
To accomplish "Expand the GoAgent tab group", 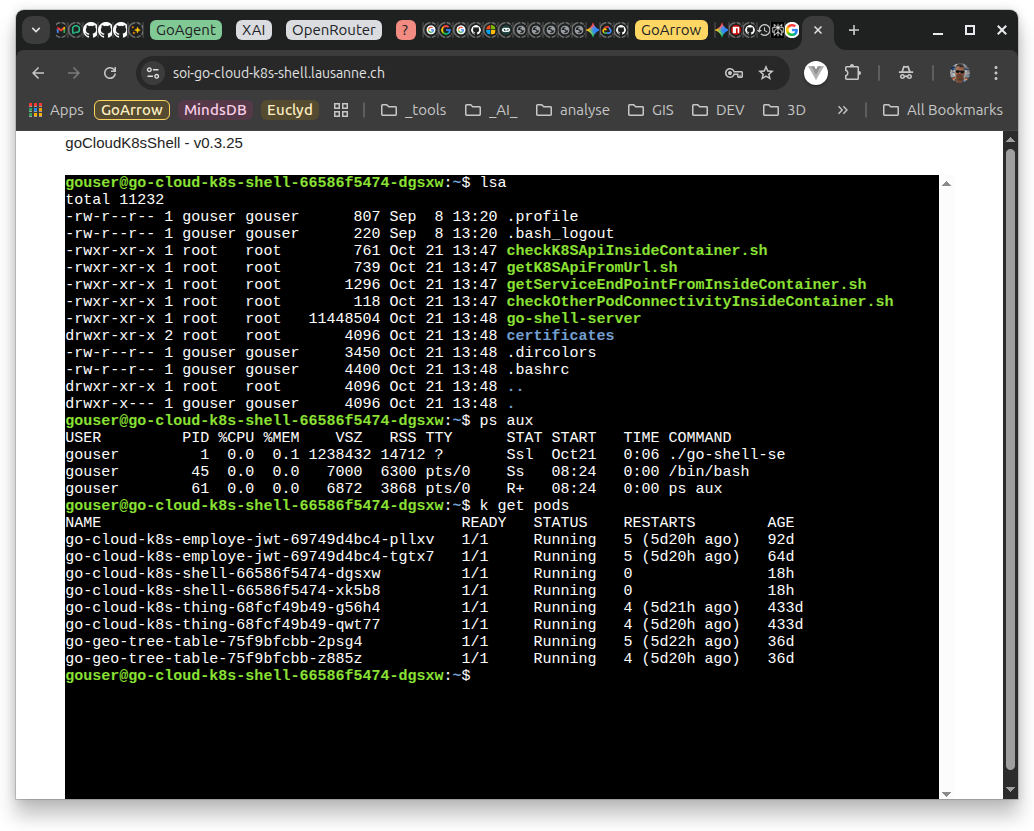I will pos(186,30).
